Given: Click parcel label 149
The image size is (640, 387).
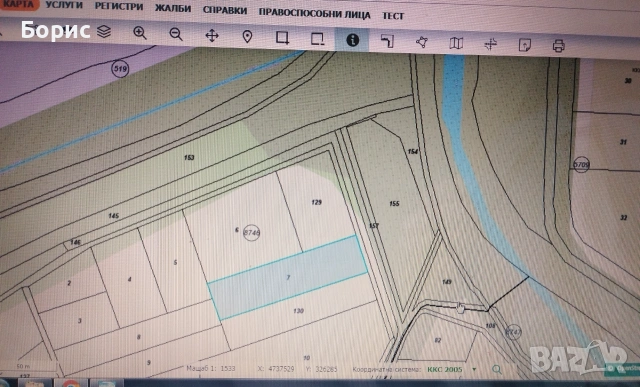Looking at the screenshot, I should pyautogui.click(x=447, y=282).
